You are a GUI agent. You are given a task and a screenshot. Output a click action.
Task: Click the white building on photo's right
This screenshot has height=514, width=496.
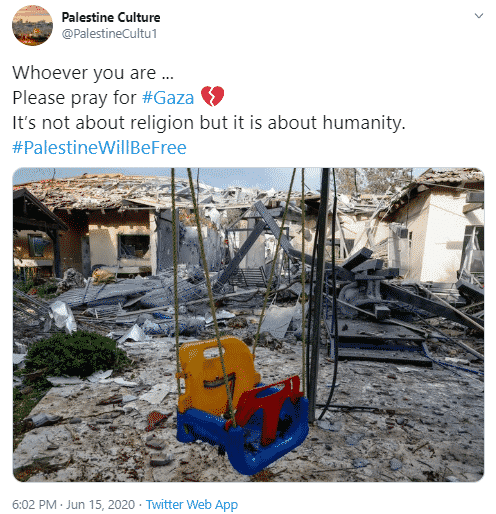click(x=438, y=232)
